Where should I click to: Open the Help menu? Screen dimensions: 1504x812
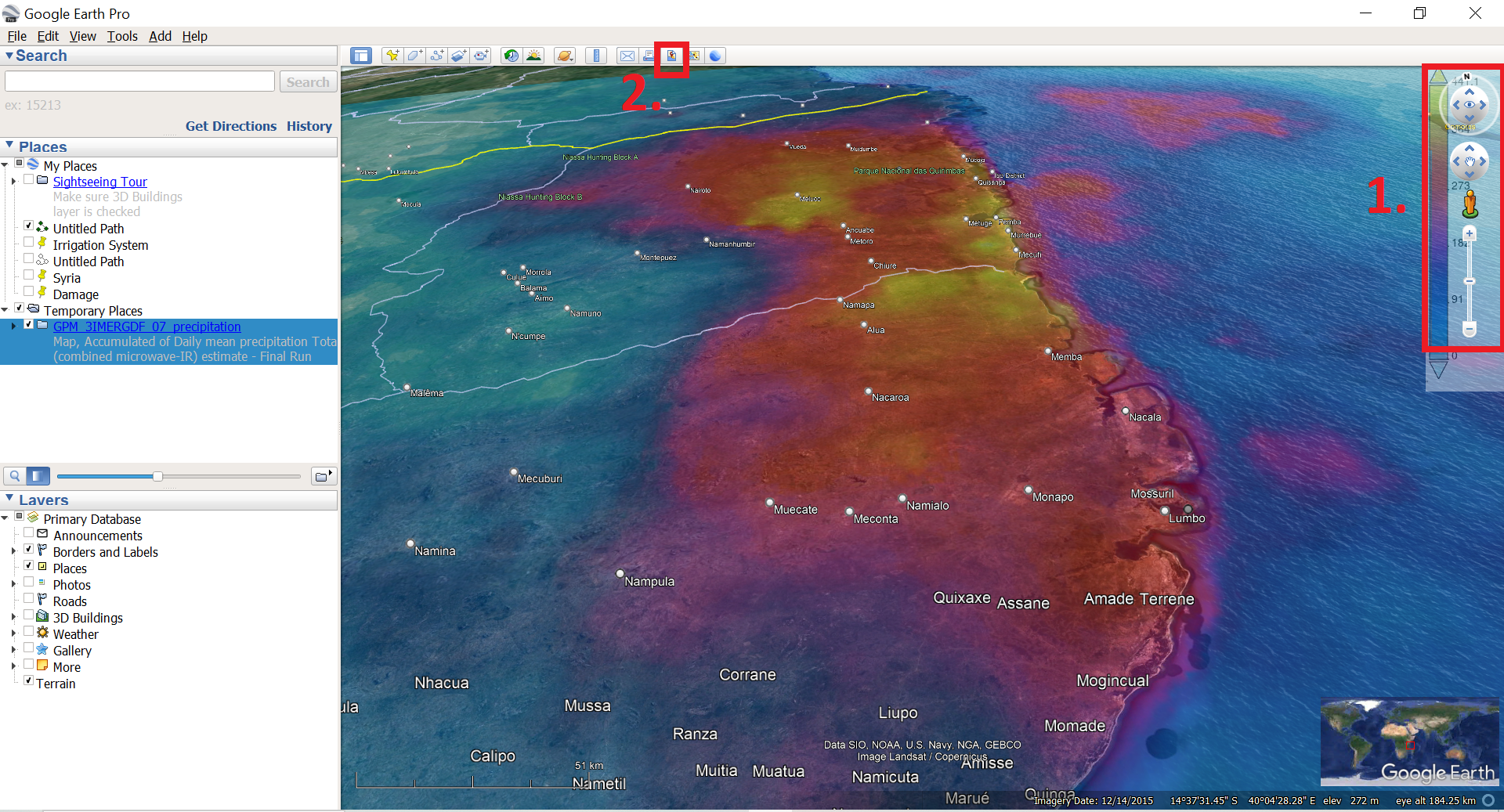coord(194,36)
